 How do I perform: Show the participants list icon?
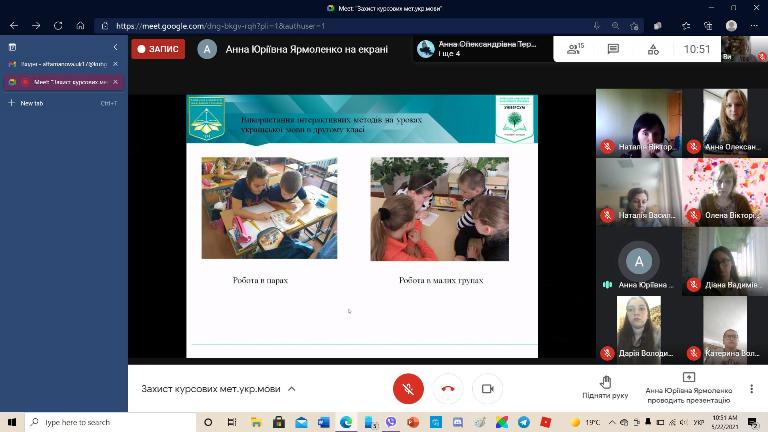[575, 49]
